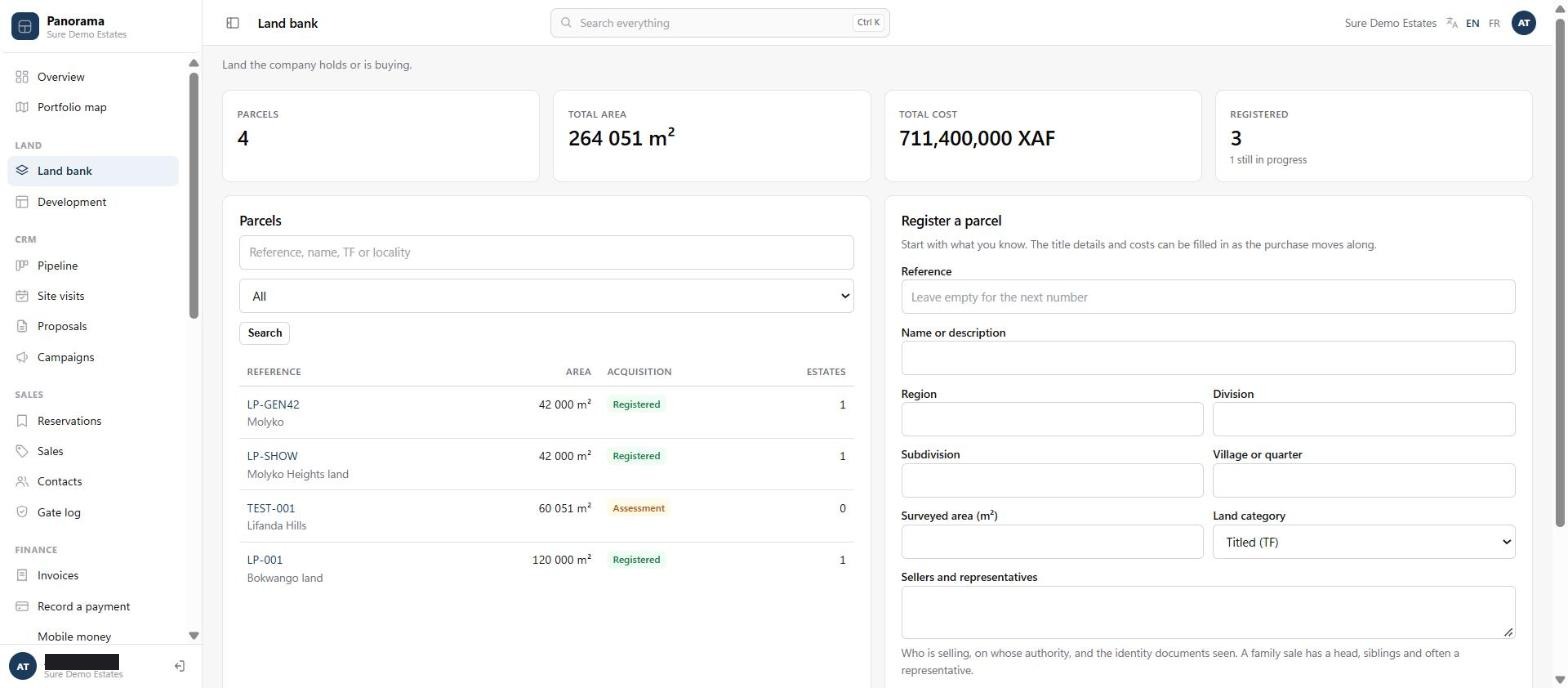
Task: Click the Contacts people icon
Action: tap(22, 481)
